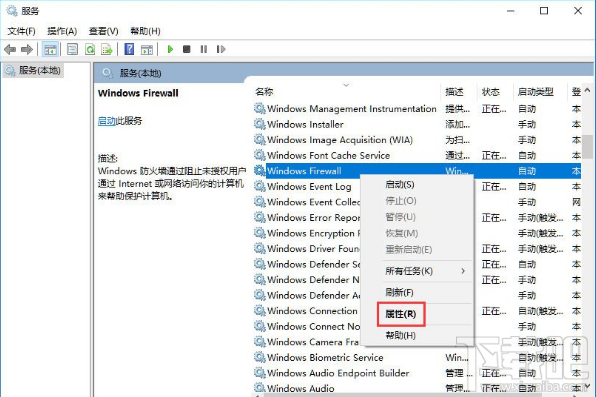Click 服务(本地) header in details pane

pyautogui.click(x=140, y=73)
